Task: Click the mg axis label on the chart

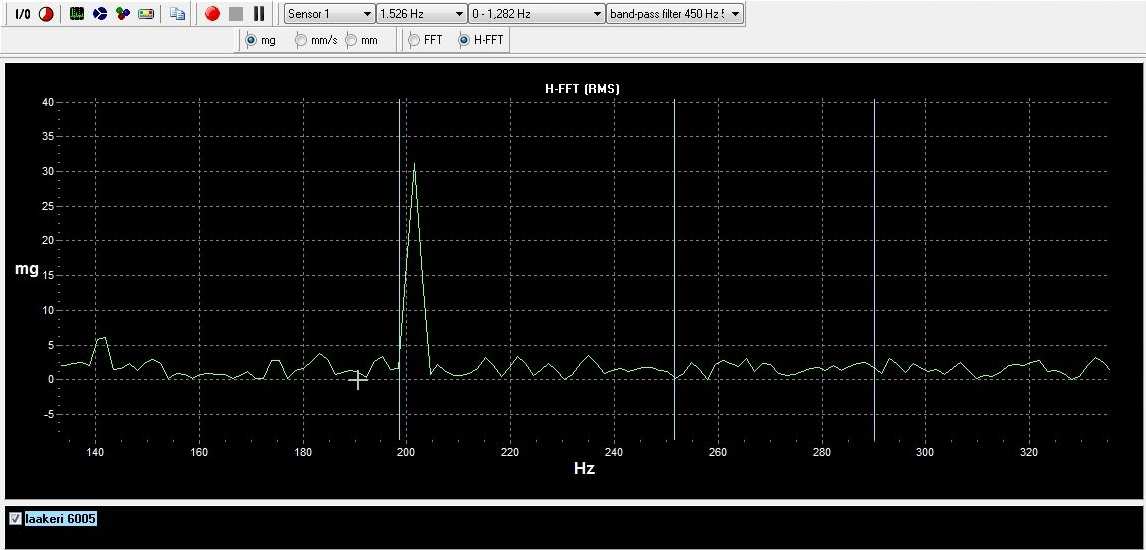Action: (x=27, y=270)
